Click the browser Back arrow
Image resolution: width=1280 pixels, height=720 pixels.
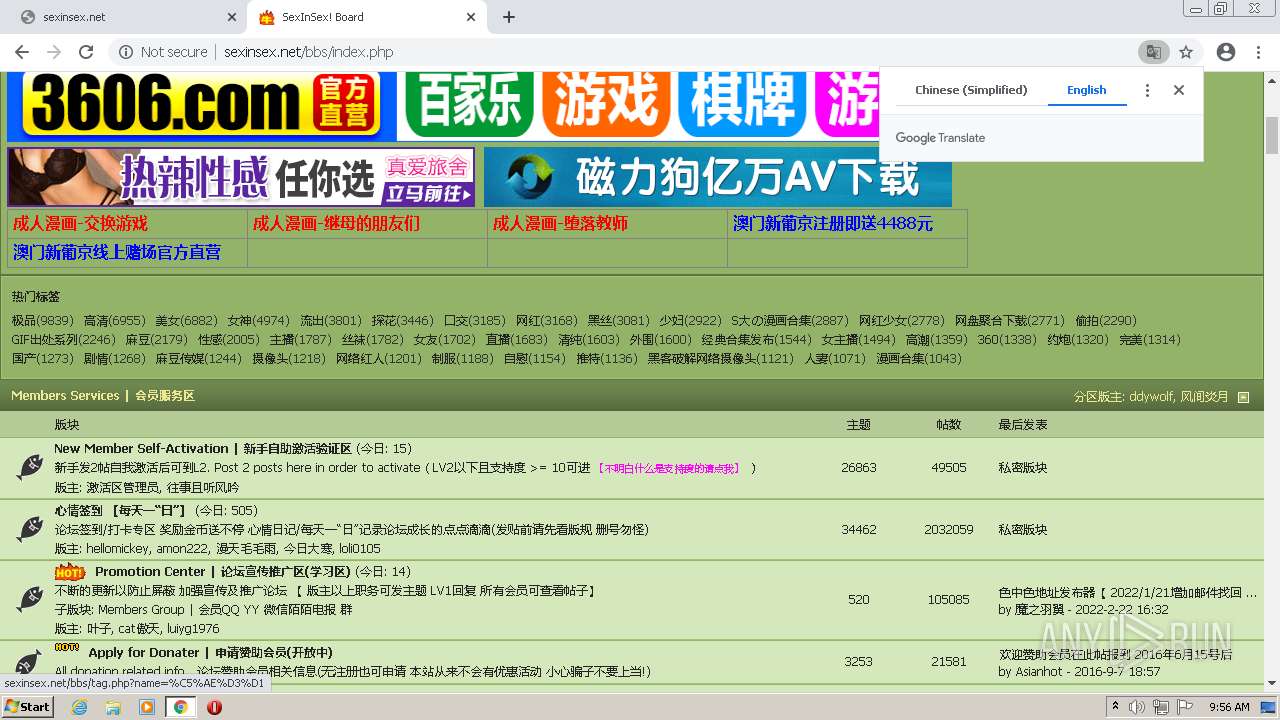tap(22, 52)
